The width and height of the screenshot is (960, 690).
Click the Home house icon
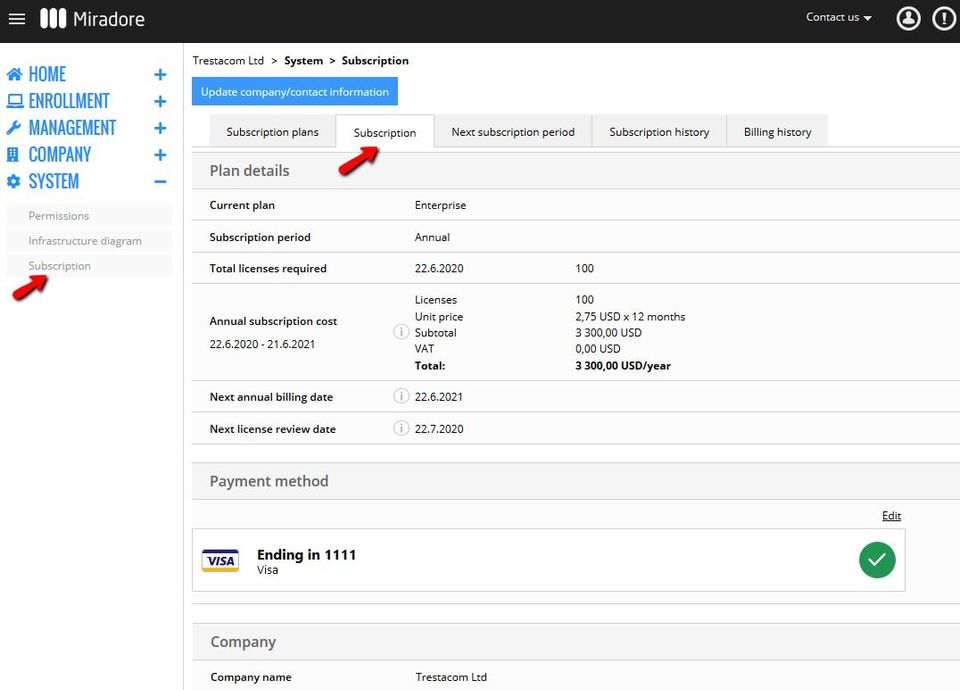pos(14,75)
